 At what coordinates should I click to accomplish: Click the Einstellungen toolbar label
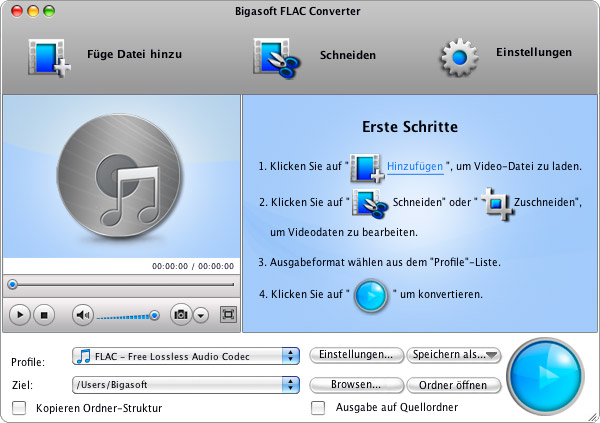[534, 52]
